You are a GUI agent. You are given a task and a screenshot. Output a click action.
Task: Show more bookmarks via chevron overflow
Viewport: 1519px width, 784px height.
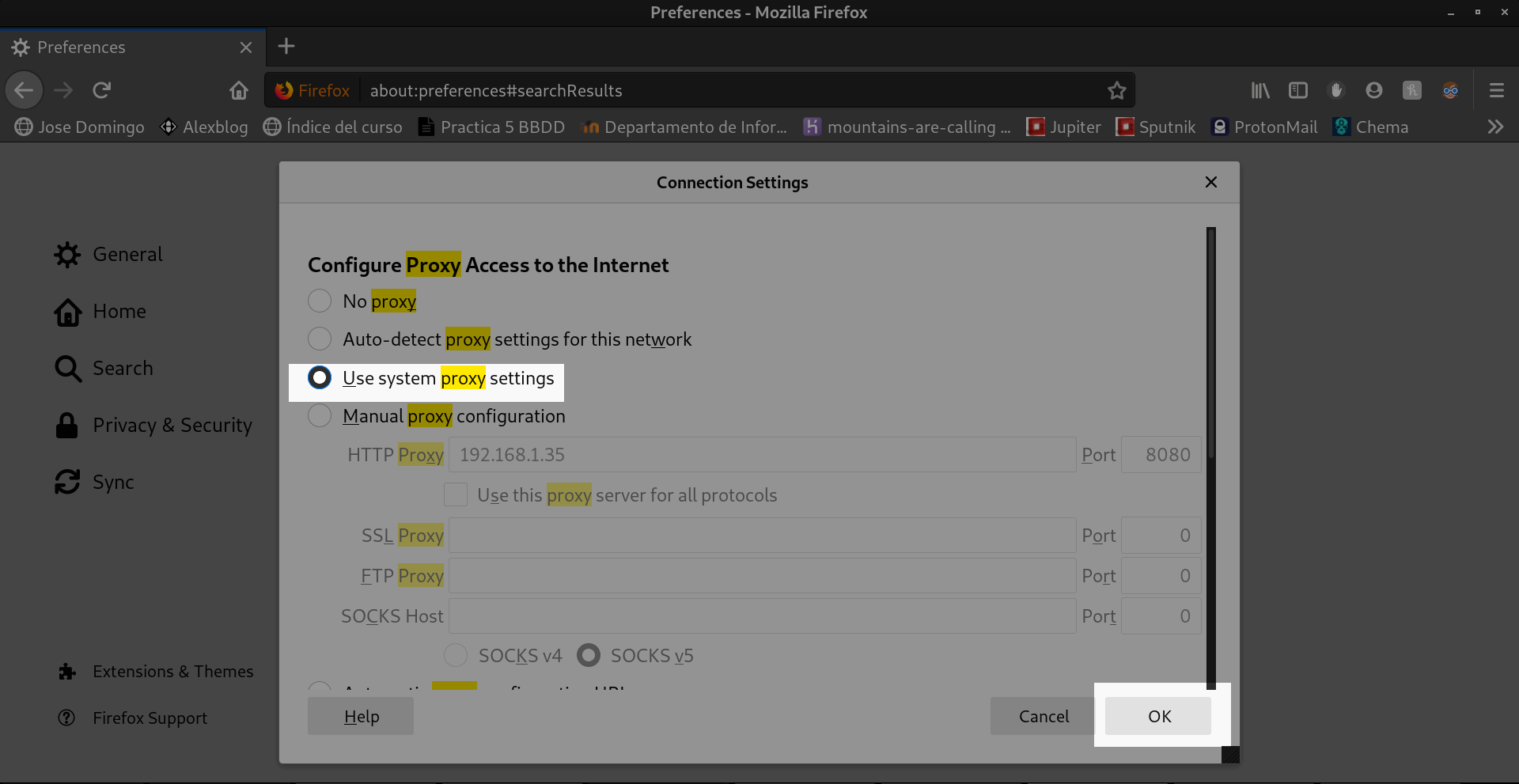1494,127
